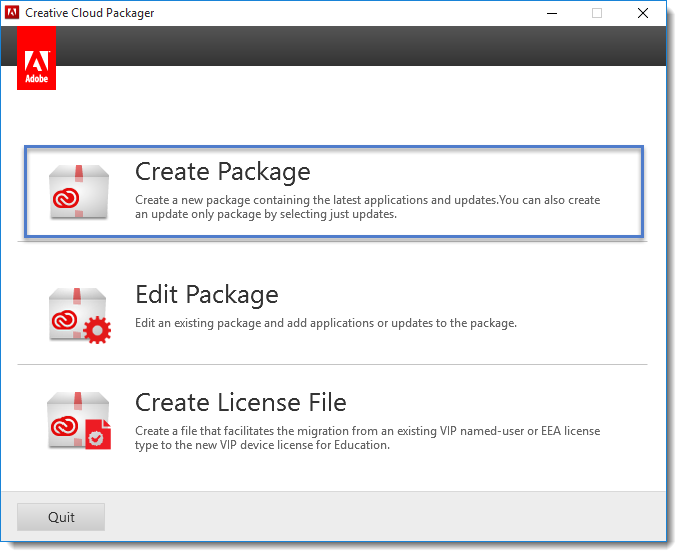The image size is (682, 557).
Task: Click the red Adobe logo
Action: pyautogui.click(x=37, y=58)
